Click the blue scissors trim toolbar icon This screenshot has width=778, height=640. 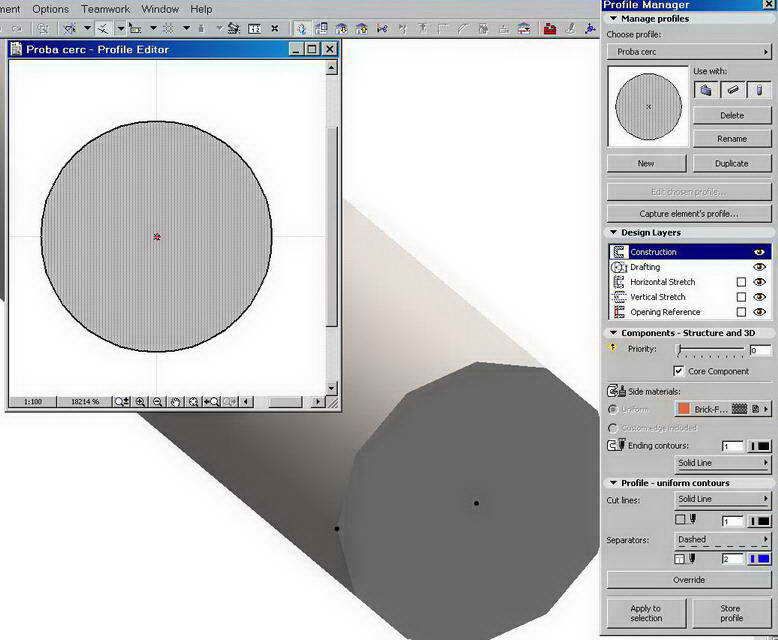[x=382, y=28]
